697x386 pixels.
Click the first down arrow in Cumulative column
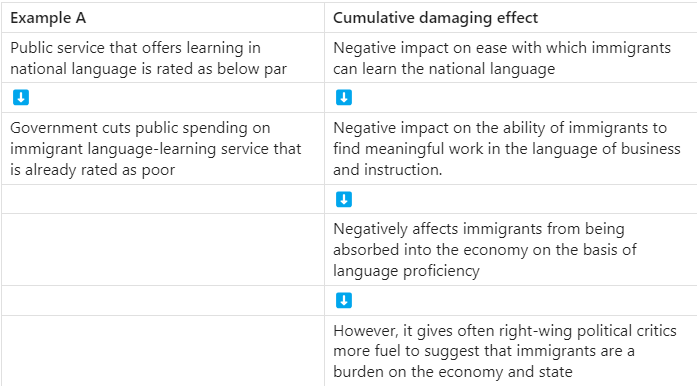(344, 97)
